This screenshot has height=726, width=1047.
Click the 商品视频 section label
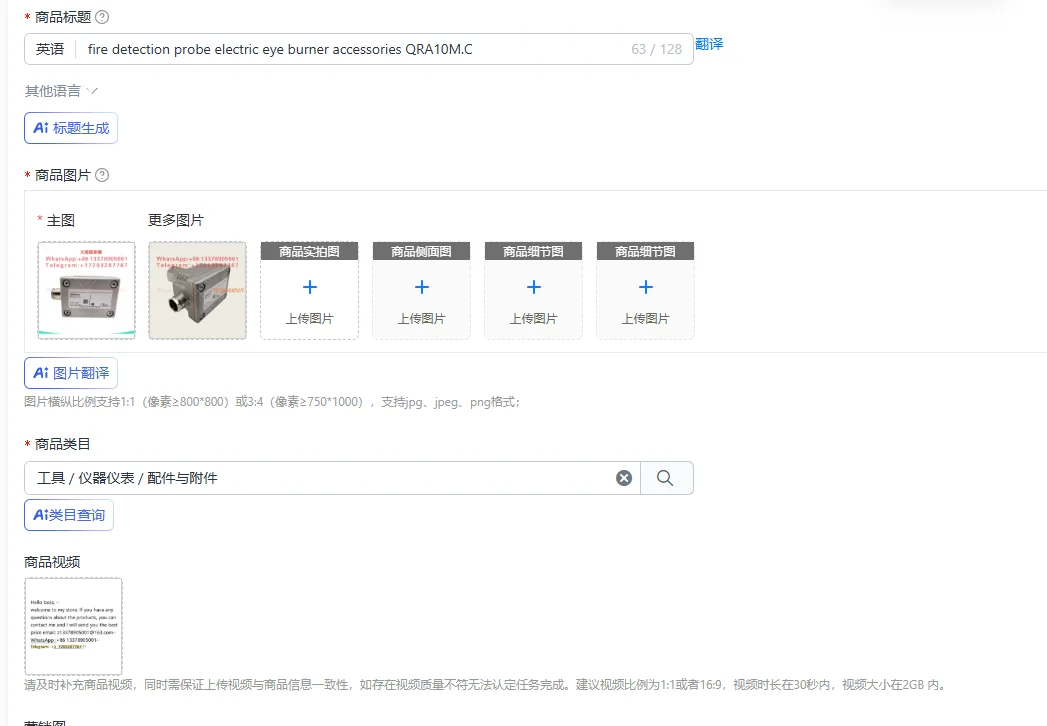pyautogui.click(x=52, y=562)
